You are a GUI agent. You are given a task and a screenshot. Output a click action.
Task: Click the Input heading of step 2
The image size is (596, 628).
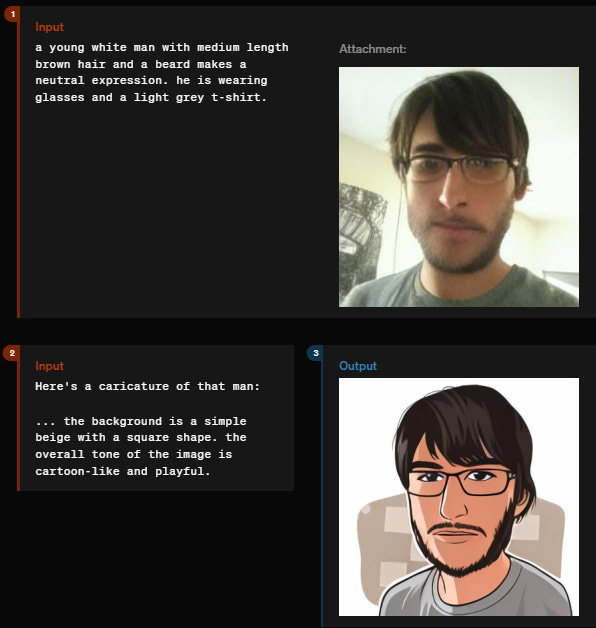coord(49,366)
